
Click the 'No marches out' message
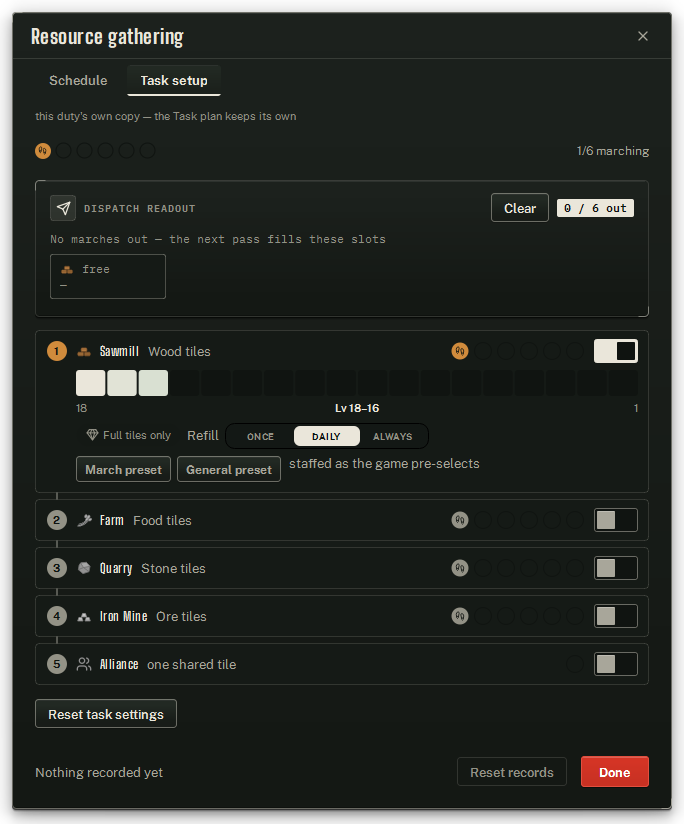click(x=217, y=239)
